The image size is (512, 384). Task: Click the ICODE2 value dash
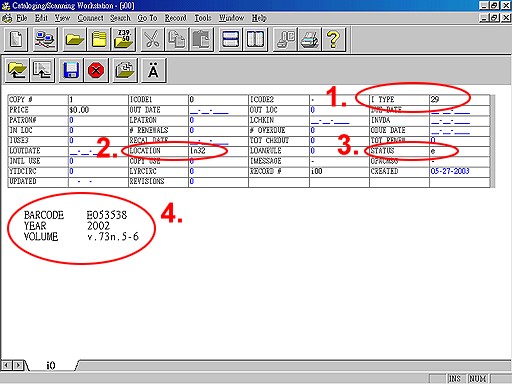313,99
